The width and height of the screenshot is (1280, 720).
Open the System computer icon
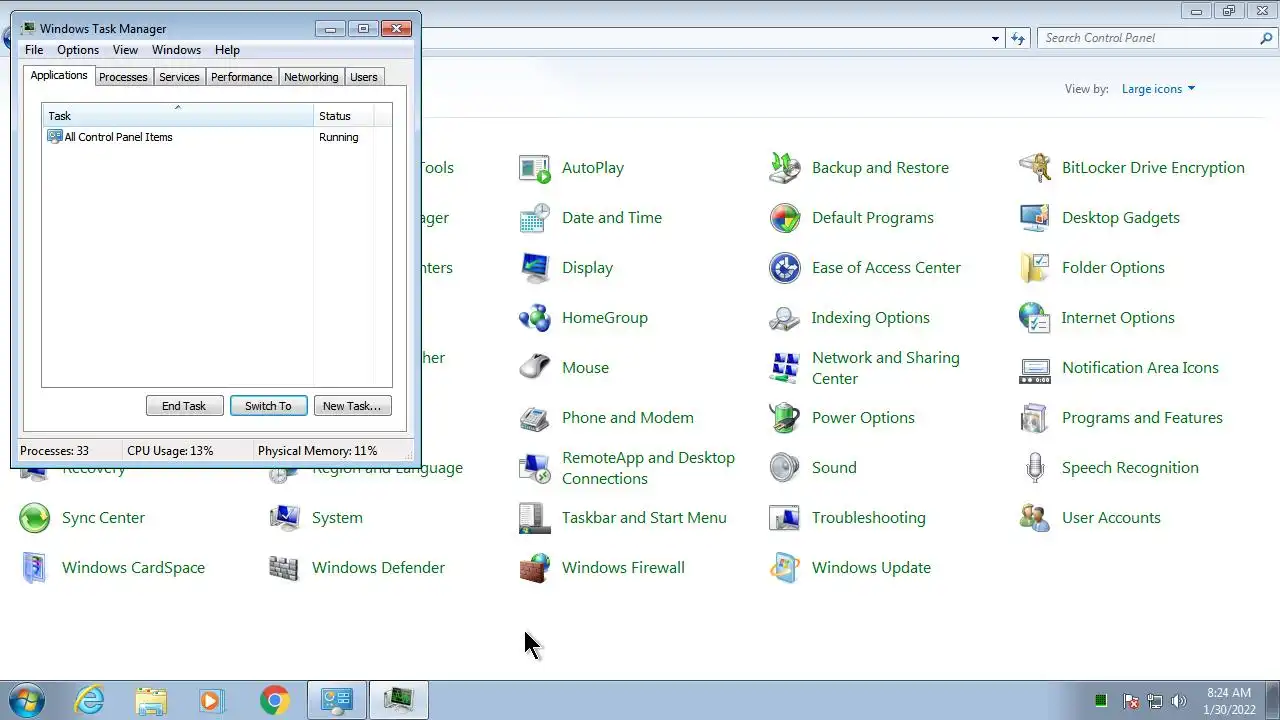pos(284,518)
